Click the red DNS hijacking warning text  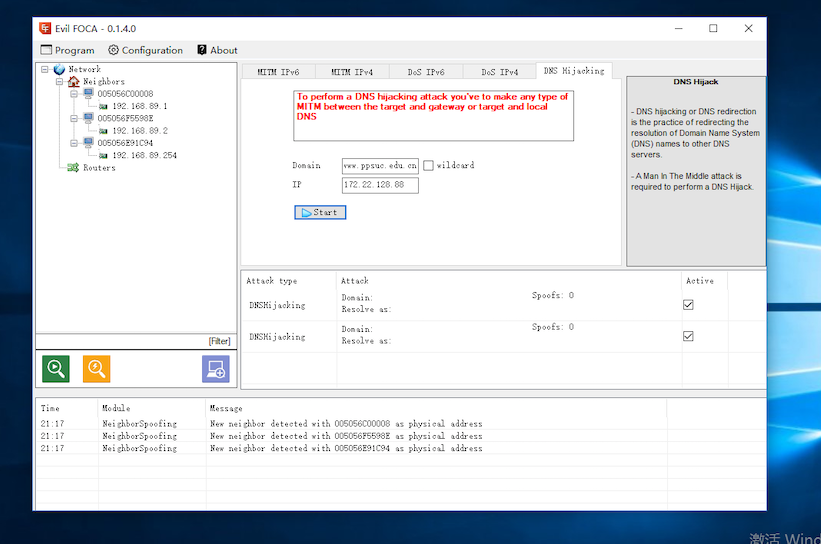(432, 106)
